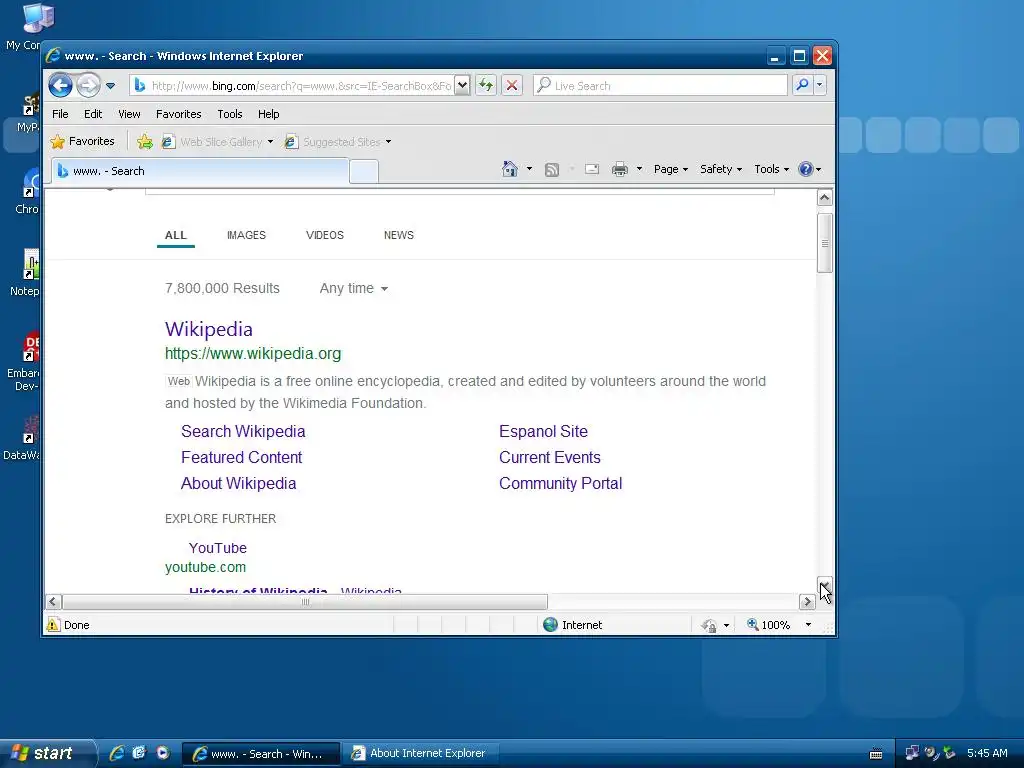Open the Any time filter dropdown
1024x768 pixels.
(x=353, y=288)
